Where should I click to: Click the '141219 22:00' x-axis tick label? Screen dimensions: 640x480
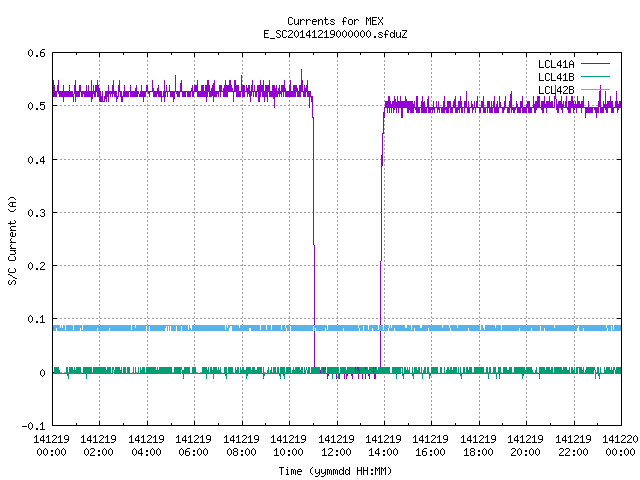(x=573, y=445)
